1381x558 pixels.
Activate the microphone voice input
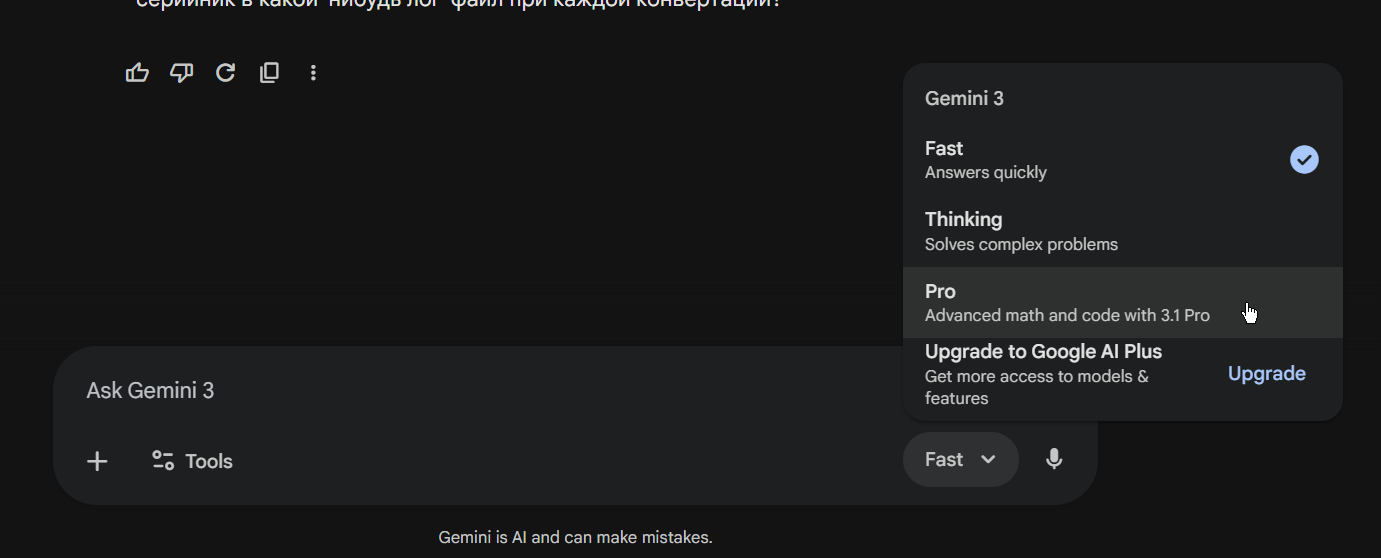tap(1053, 460)
